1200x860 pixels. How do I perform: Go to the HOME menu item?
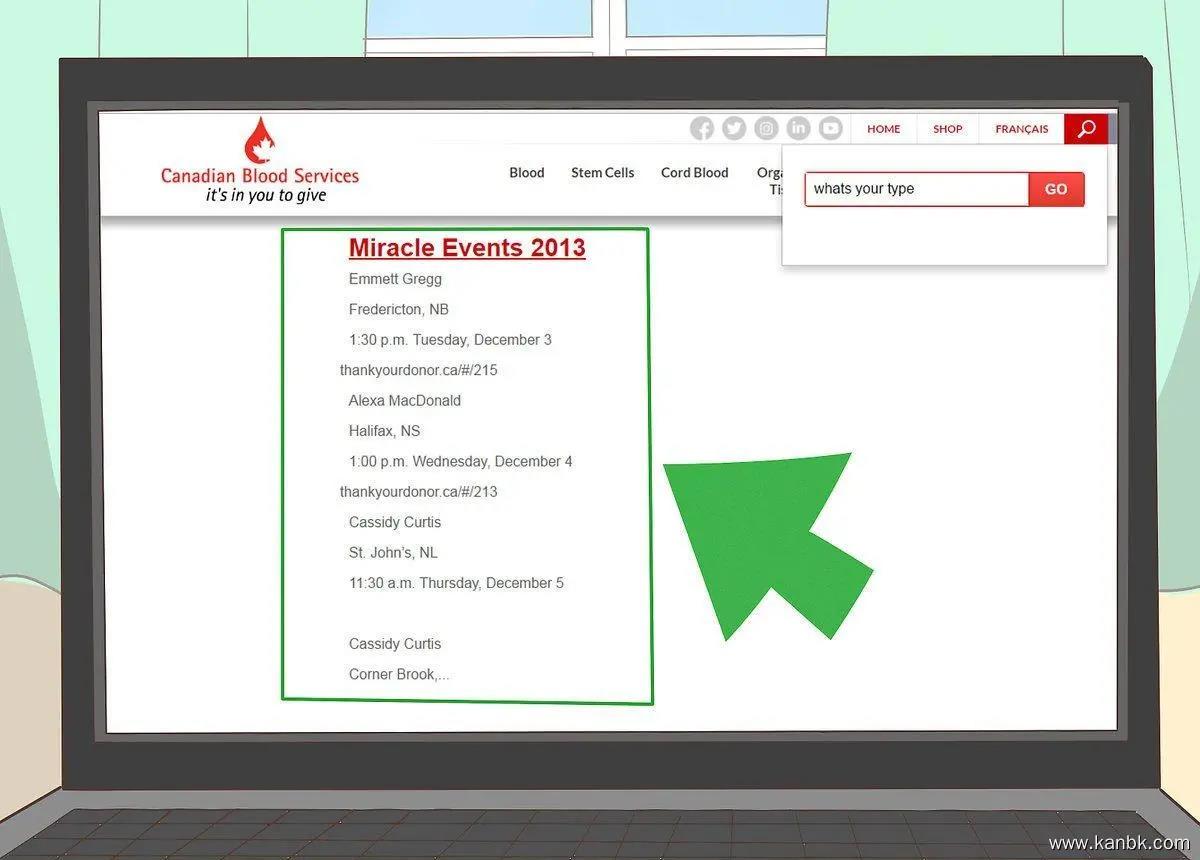pyautogui.click(x=883, y=129)
